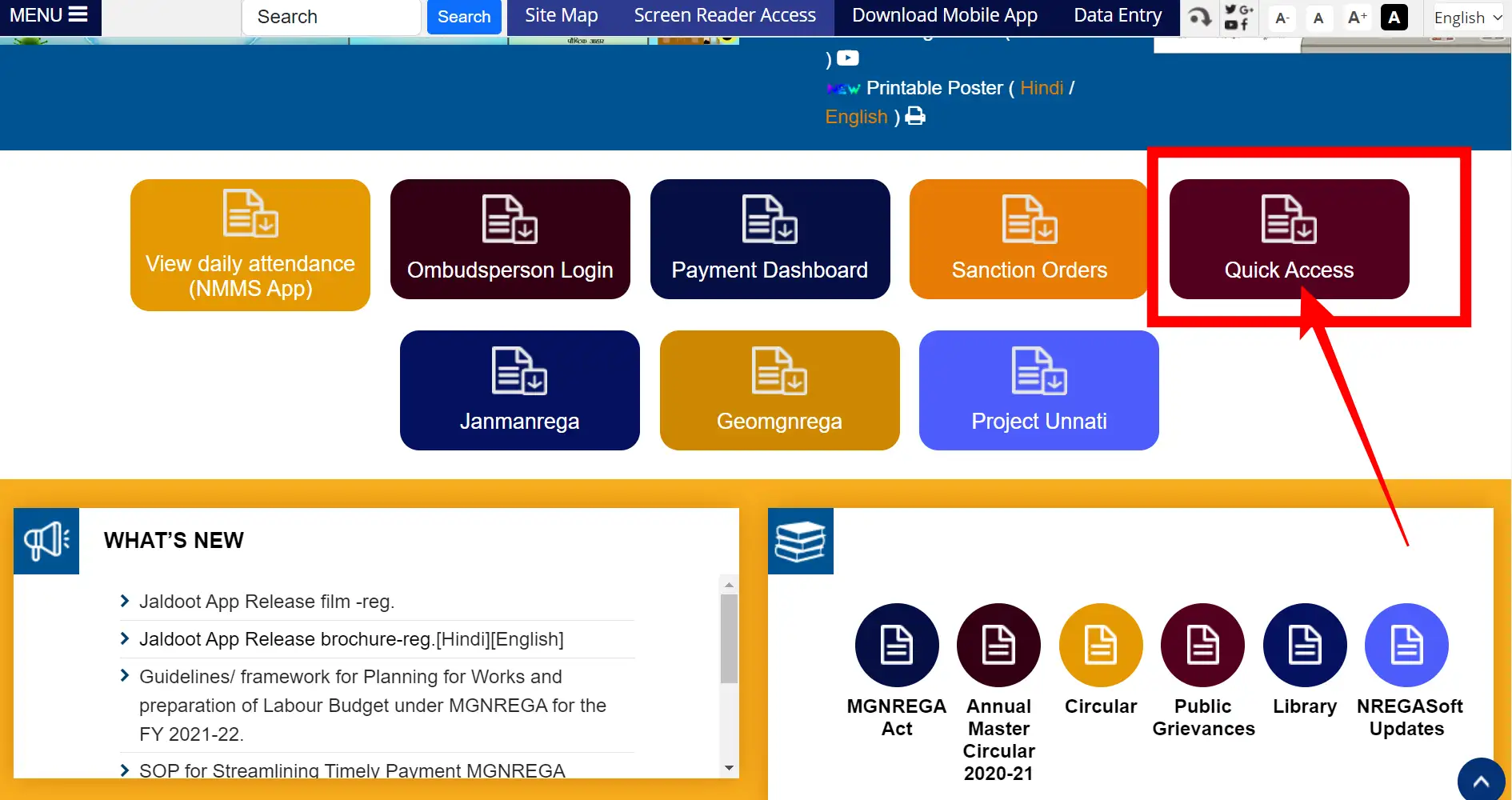Open the Circular circle icon
The image size is (1512, 800).
point(1101,645)
